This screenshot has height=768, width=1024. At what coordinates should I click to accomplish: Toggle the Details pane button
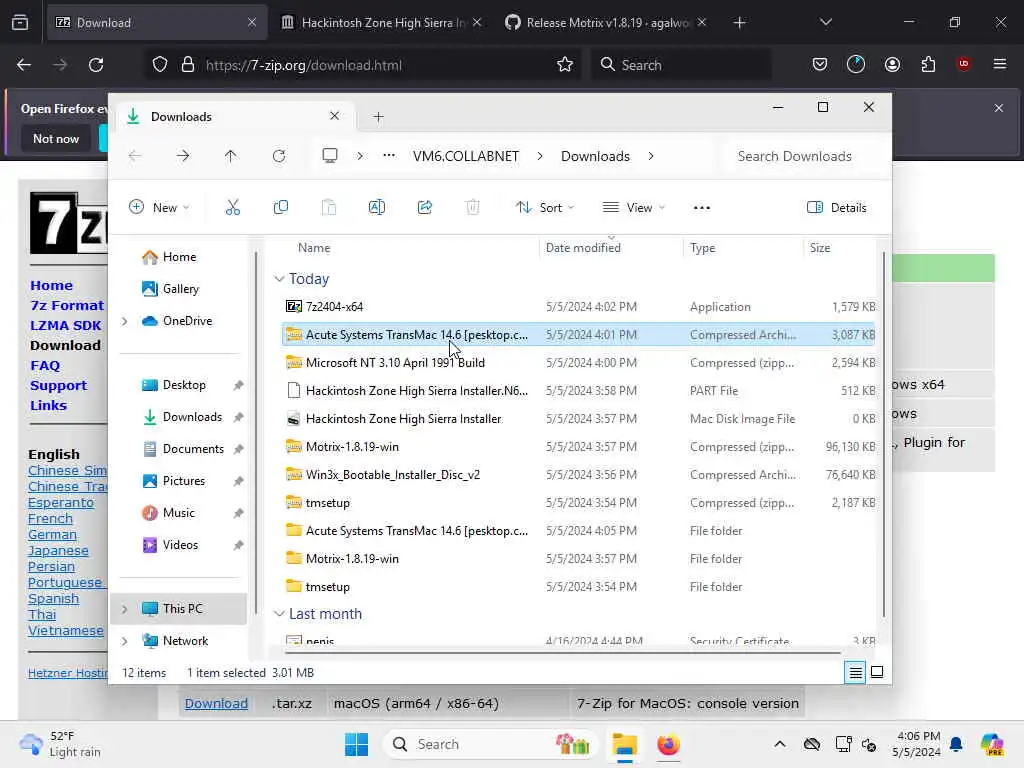pos(837,208)
